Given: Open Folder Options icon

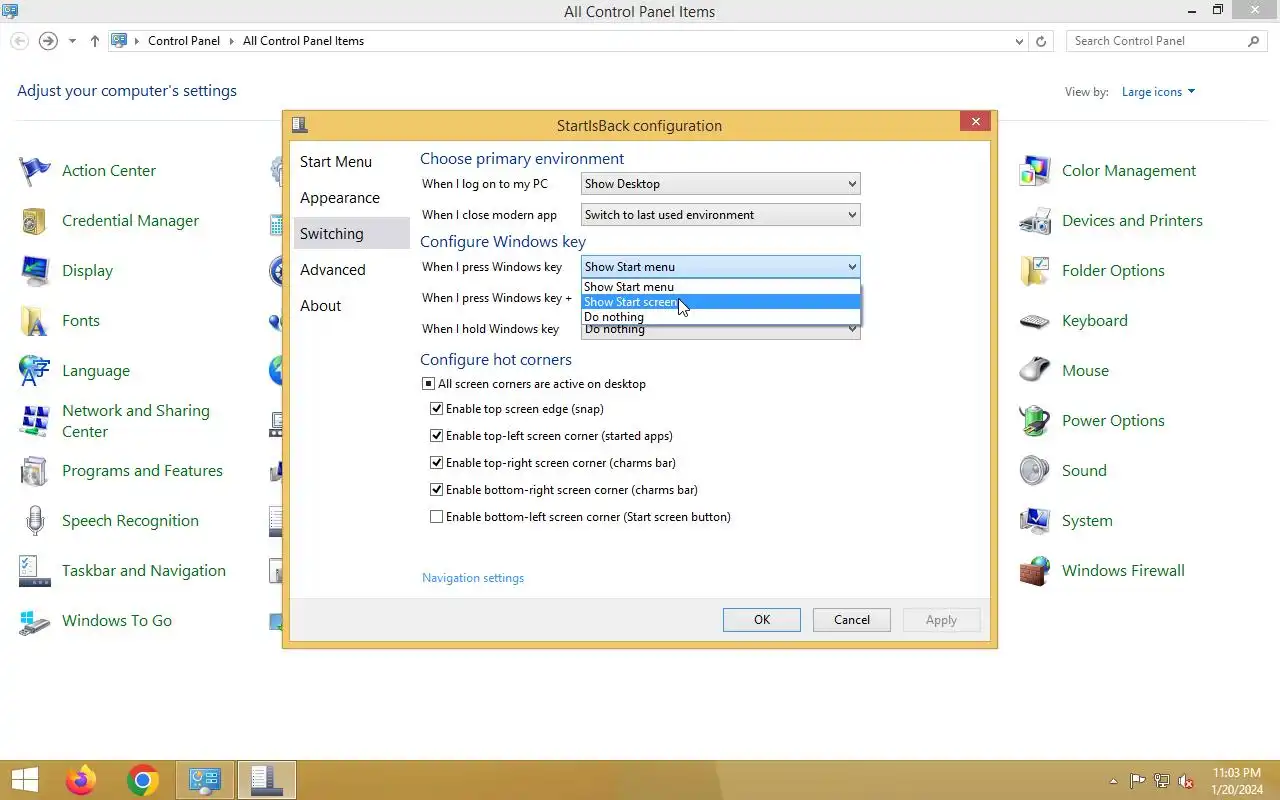Looking at the screenshot, I should click(1035, 271).
